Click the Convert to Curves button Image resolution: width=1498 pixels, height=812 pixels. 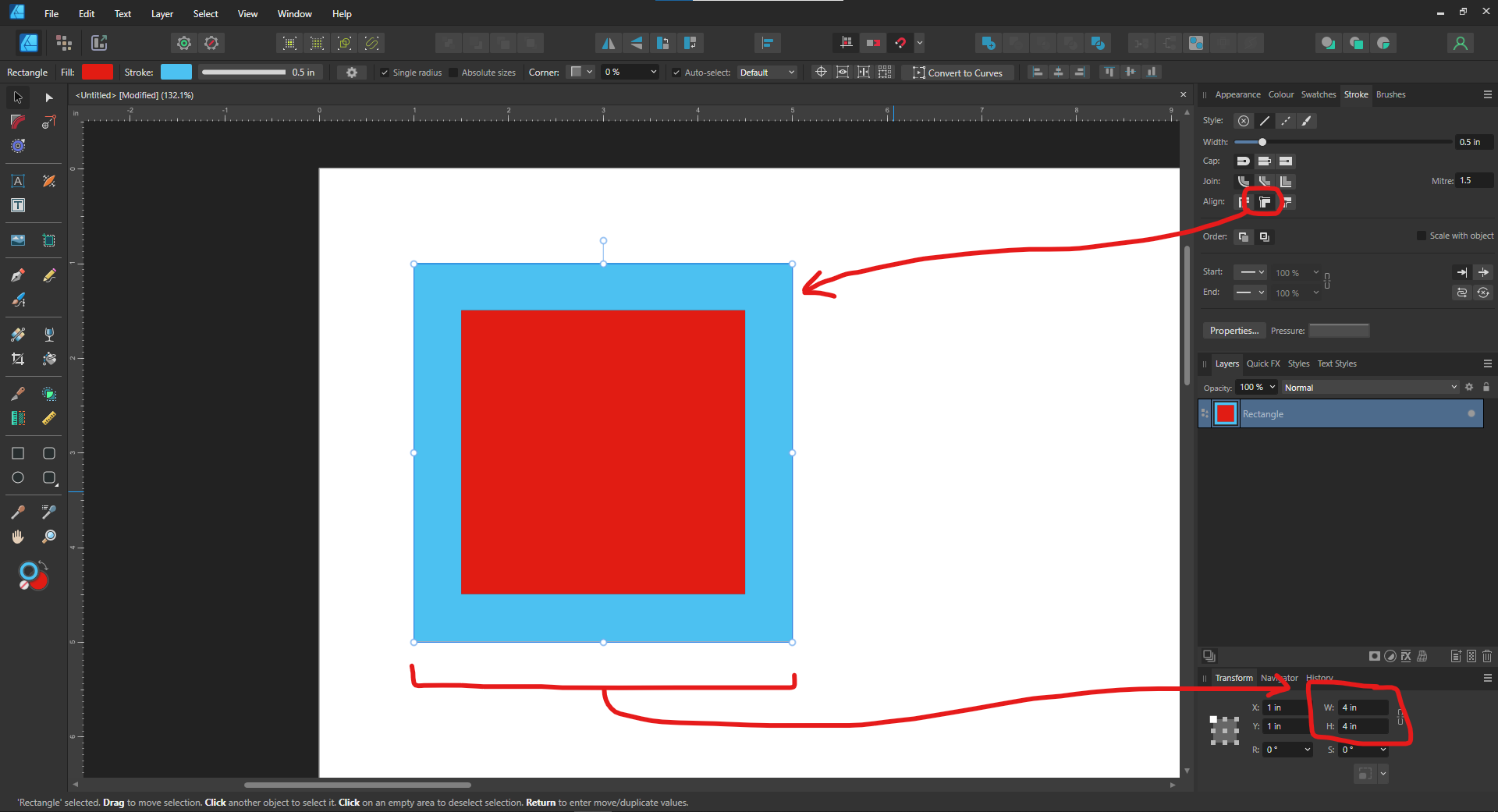tap(958, 73)
